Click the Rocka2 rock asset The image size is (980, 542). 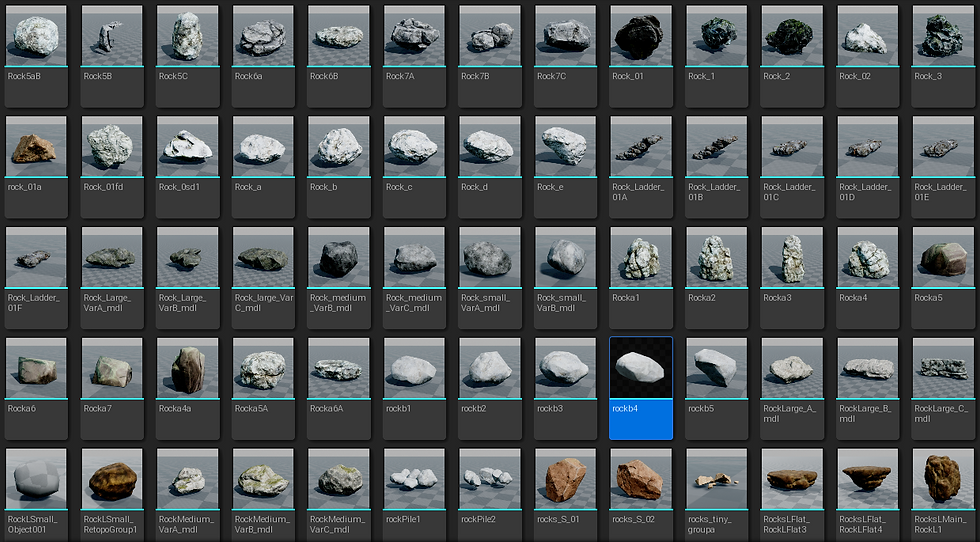point(717,278)
